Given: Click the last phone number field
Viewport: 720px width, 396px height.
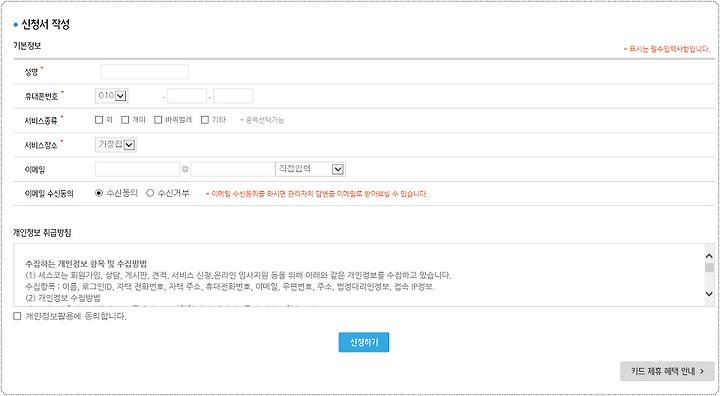Looking at the screenshot, I should (233, 96).
